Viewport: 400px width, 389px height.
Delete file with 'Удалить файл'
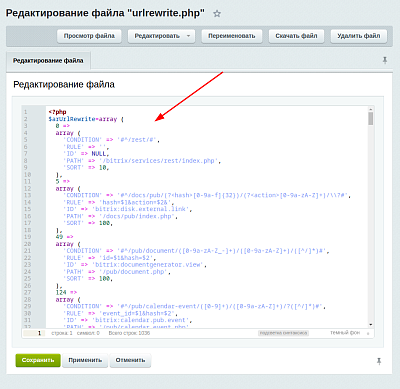pyautogui.click(x=359, y=36)
